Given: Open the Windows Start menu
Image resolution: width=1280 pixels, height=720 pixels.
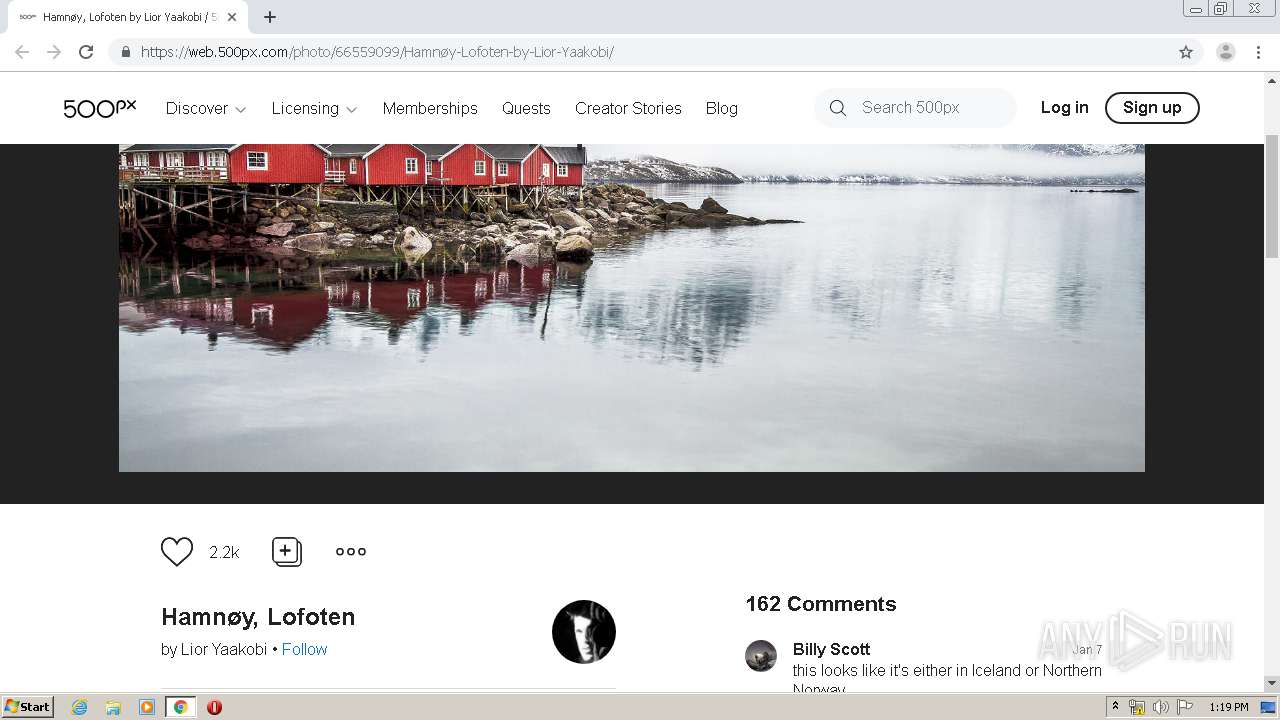Looking at the screenshot, I should click(28, 707).
